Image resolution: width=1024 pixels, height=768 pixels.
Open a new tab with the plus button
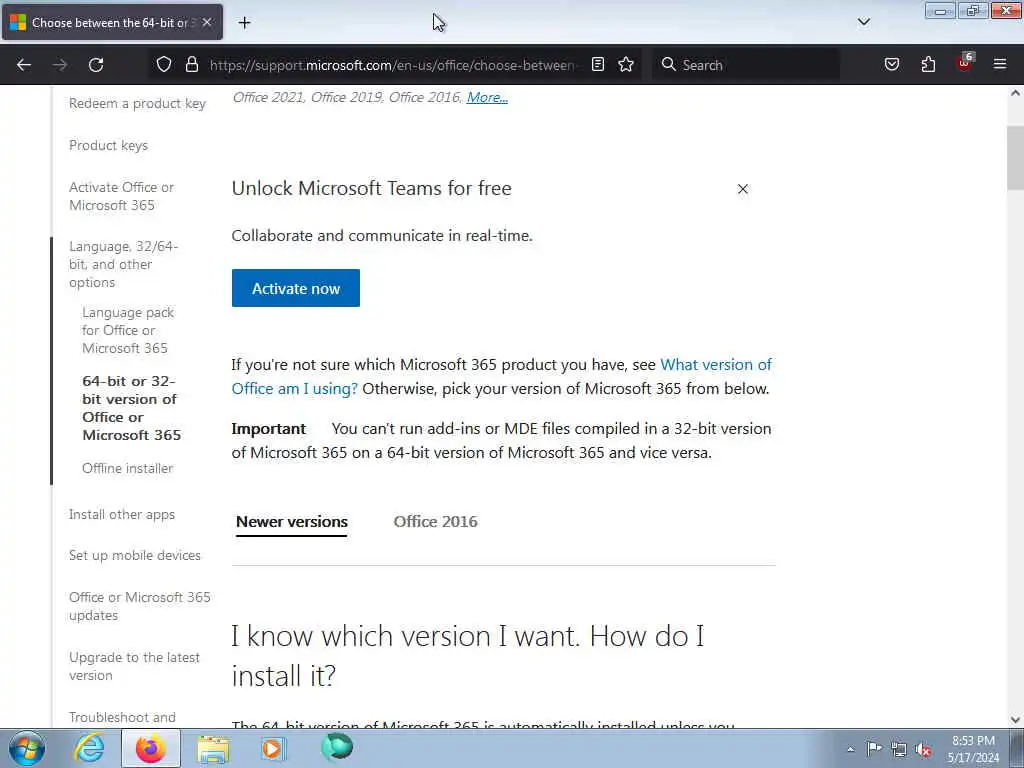point(244,23)
